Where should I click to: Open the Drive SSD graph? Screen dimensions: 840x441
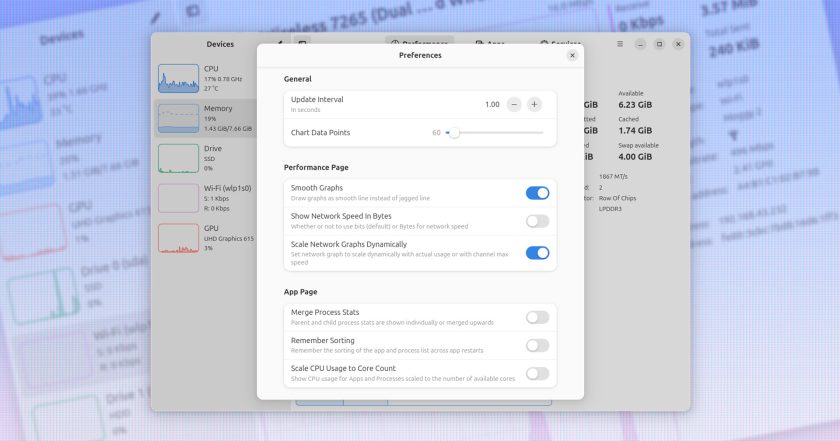[178, 158]
